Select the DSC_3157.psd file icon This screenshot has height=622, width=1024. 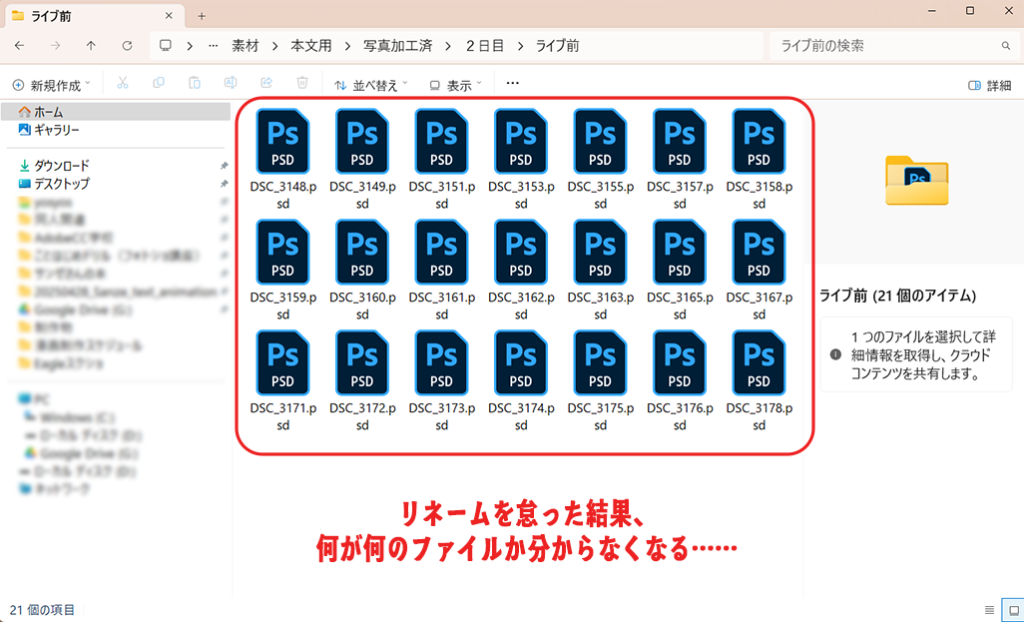tap(680, 141)
